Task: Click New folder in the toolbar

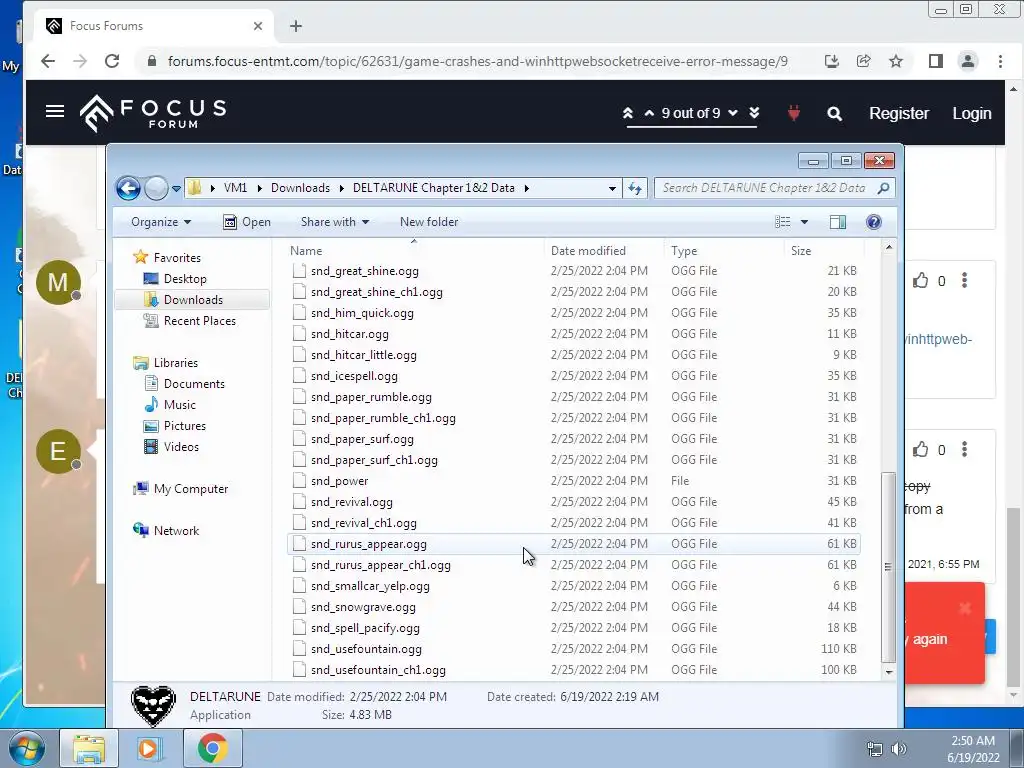Action: (x=429, y=222)
